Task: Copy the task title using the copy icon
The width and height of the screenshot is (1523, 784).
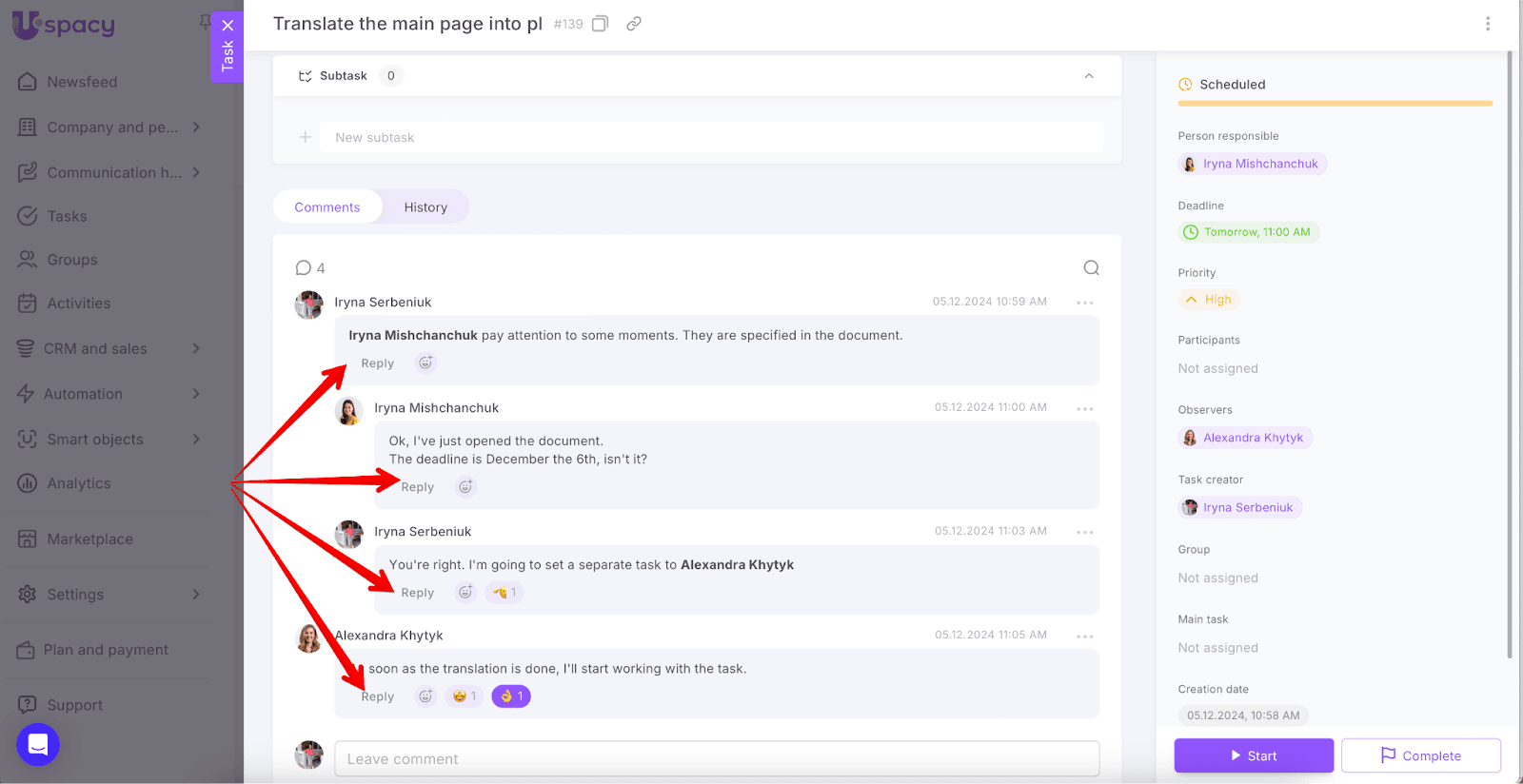Action: 600,24
